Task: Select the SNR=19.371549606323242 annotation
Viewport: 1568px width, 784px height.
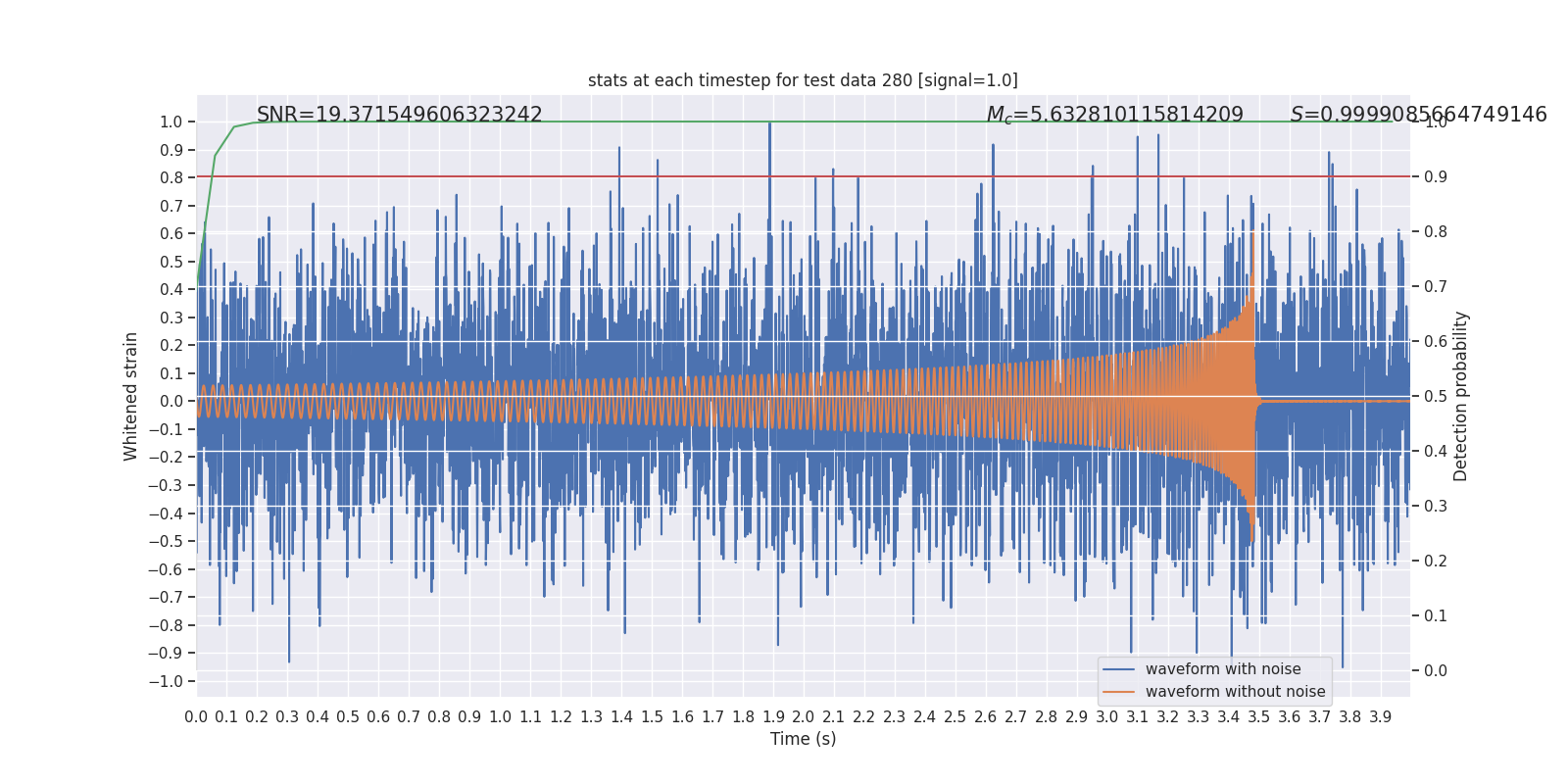Action: click(x=399, y=115)
